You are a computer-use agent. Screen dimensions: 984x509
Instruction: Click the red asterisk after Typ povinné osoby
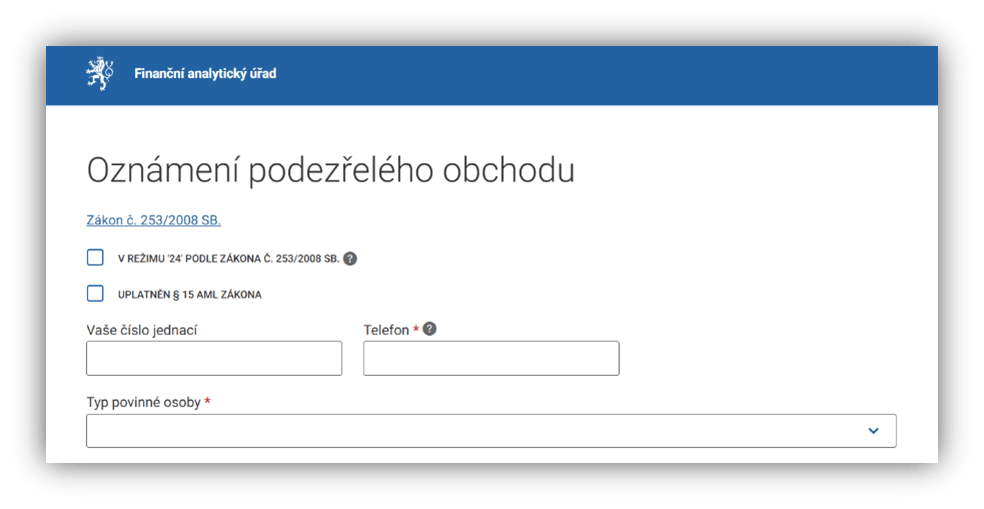pos(207,402)
